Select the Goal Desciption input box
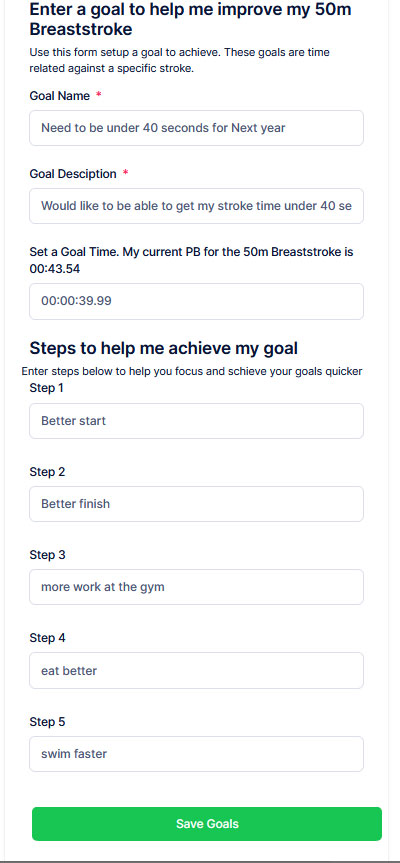 (x=196, y=206)
